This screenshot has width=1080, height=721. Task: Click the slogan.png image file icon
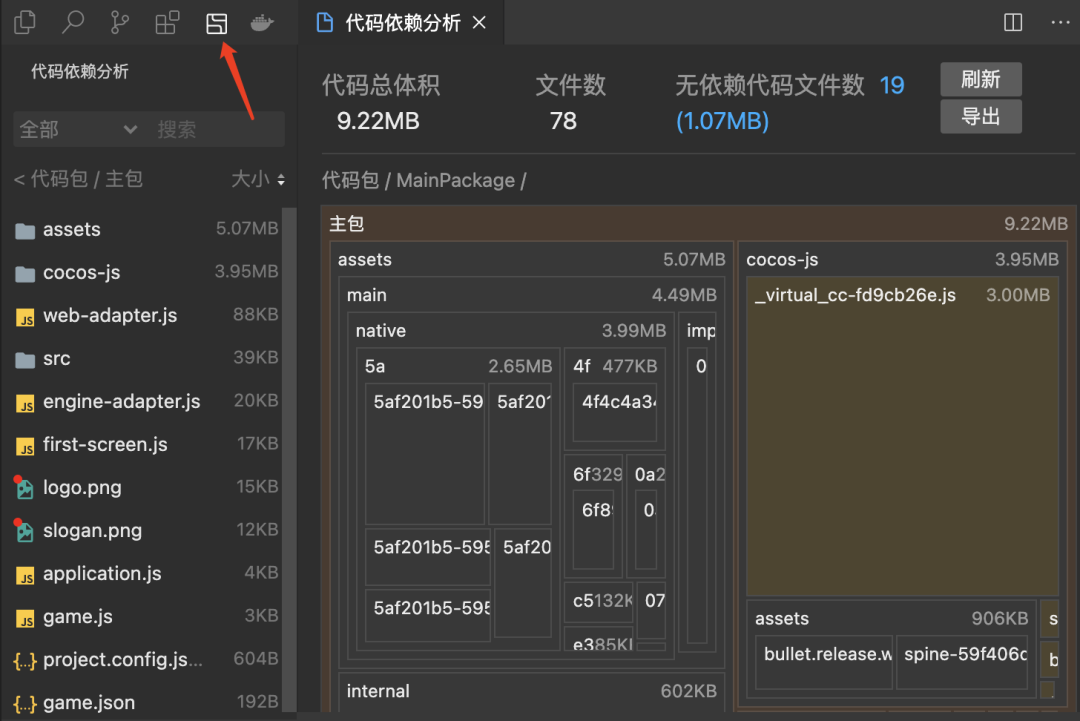[x=25, y=531]
